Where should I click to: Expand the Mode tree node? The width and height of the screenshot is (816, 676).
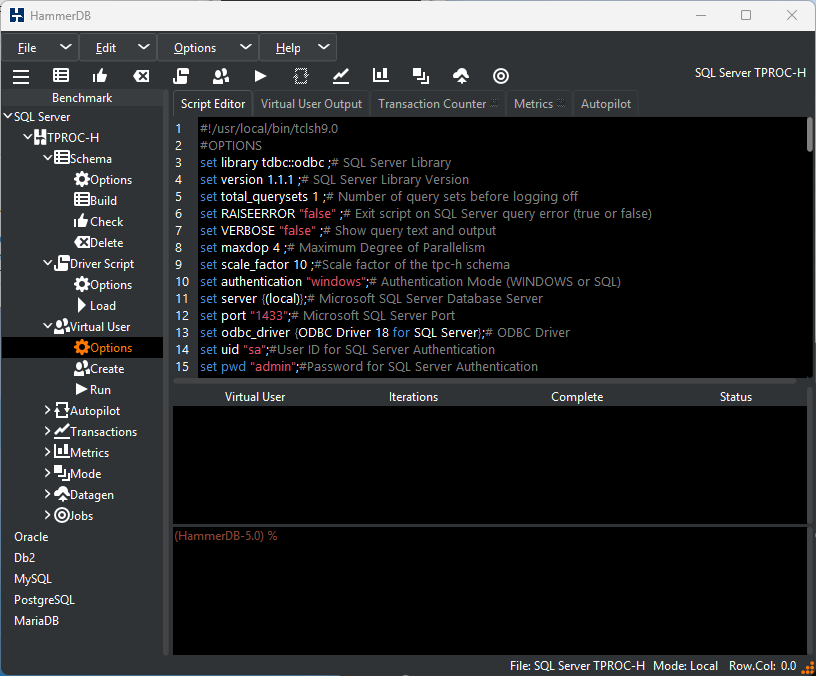(48, 473)
